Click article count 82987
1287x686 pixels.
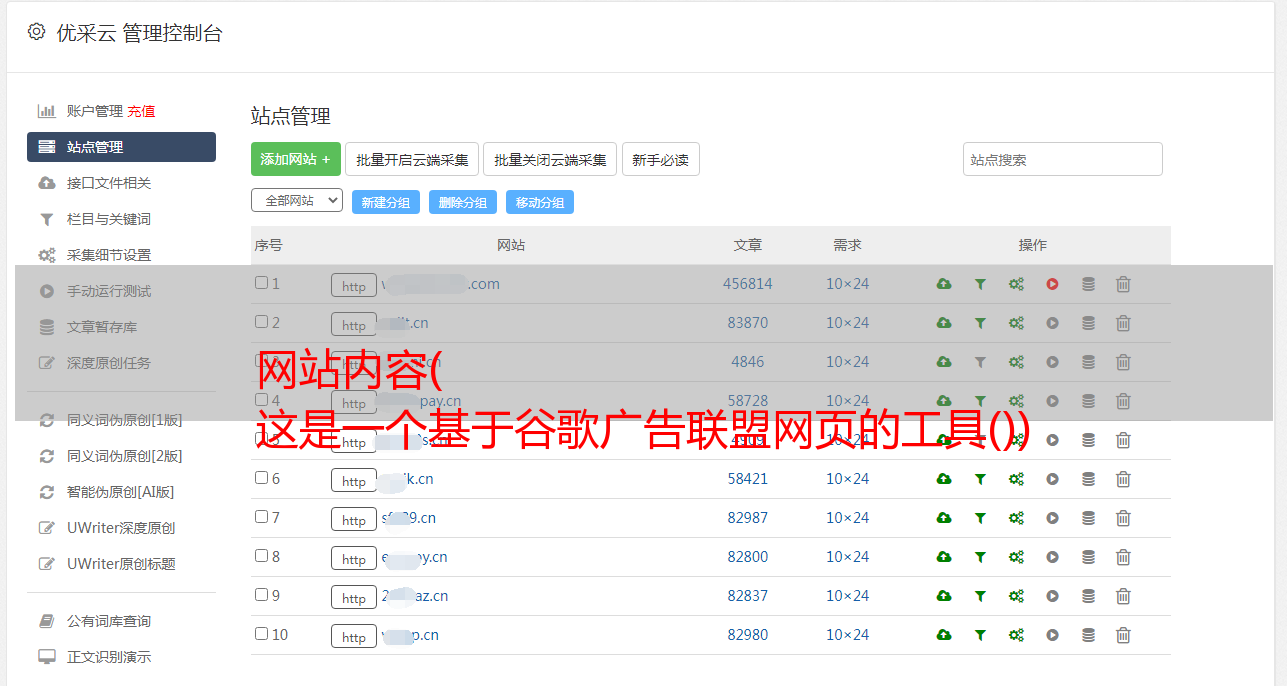(748, 518)
